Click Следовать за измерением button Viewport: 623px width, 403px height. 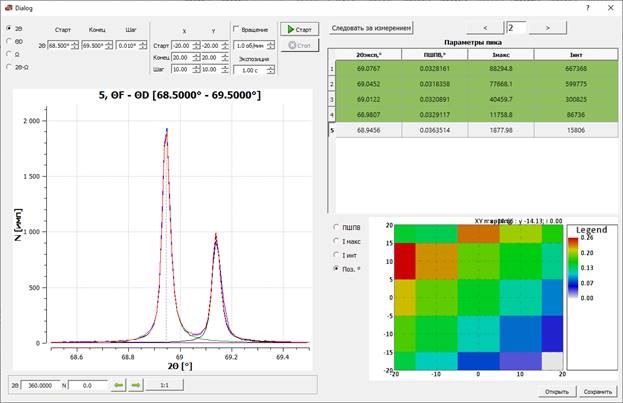[371, 28]
